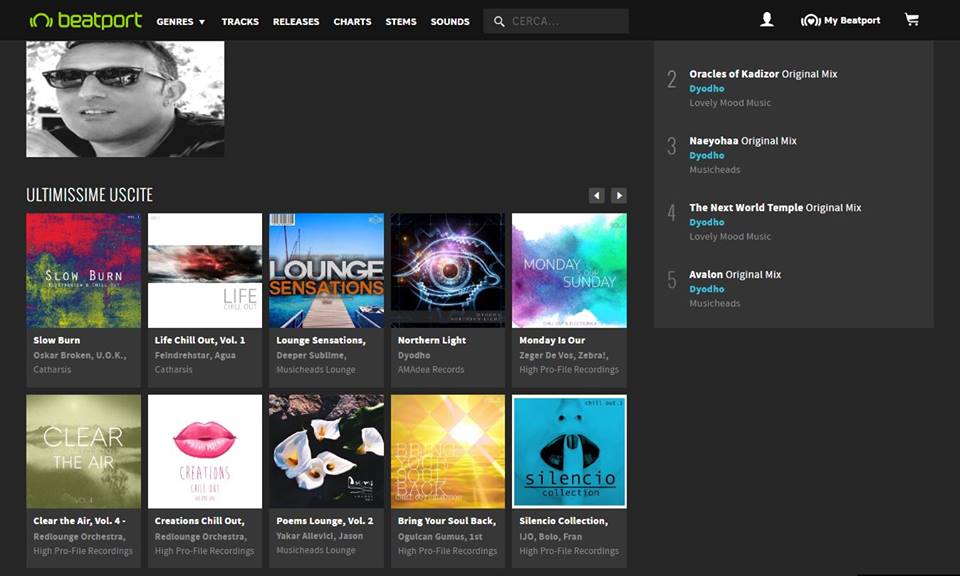960x576 pixels.
Task: Click IJO, Bolo, Fran artists
Action: [x=550, y=536]
